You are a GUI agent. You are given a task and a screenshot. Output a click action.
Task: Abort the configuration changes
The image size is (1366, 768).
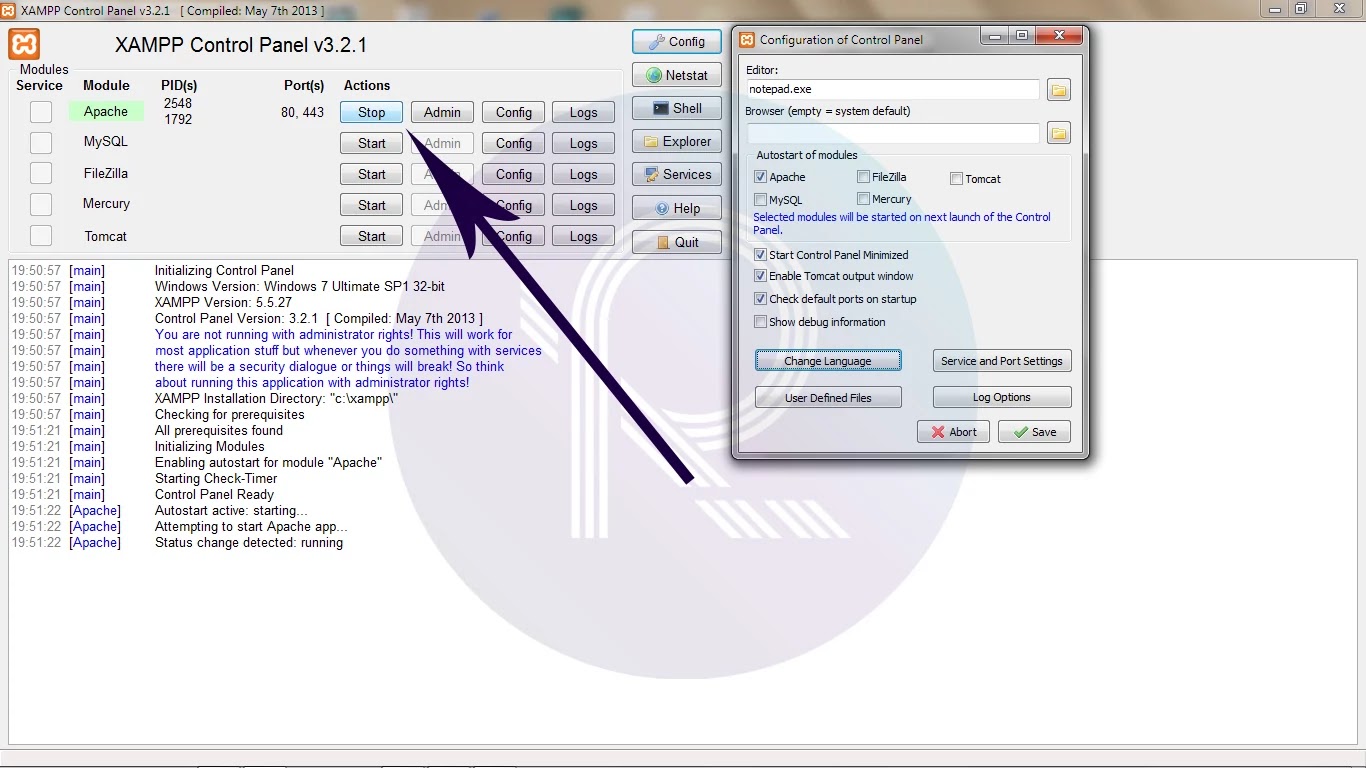click(953, 432)
